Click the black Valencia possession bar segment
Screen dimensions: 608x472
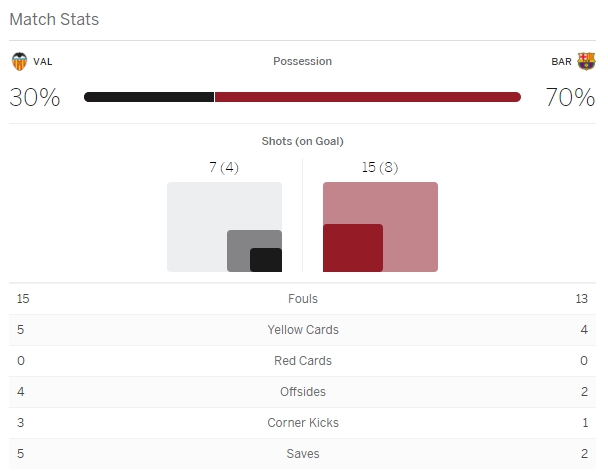(x=149, y=97)
